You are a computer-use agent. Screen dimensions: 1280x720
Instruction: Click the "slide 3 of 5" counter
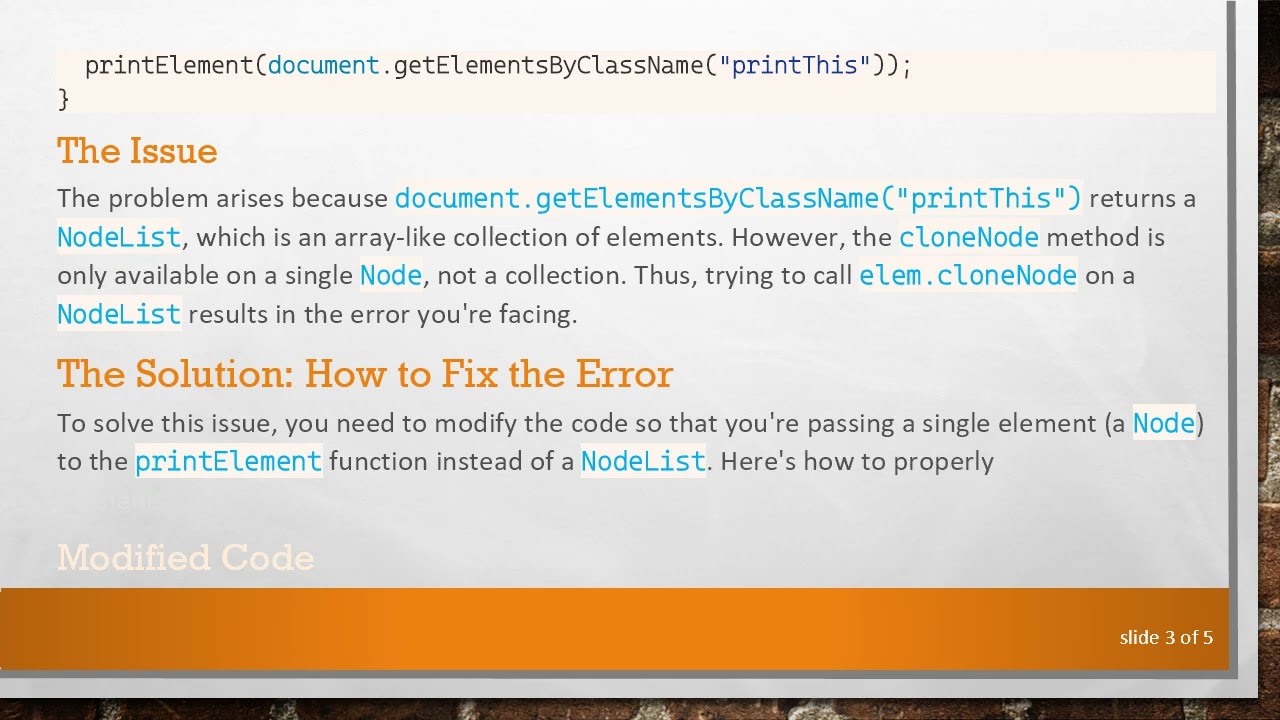pos(1166,637)
